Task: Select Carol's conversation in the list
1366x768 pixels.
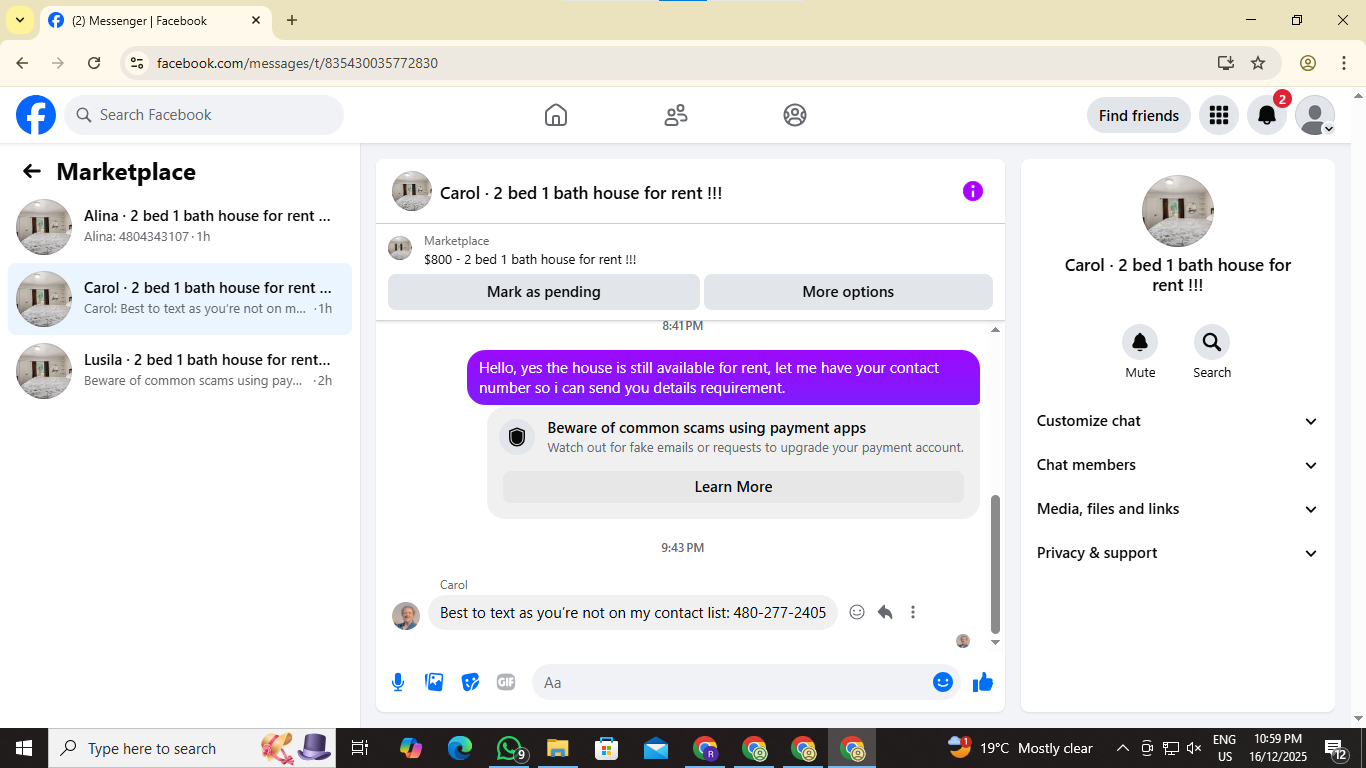Action: tap(180, 299)
